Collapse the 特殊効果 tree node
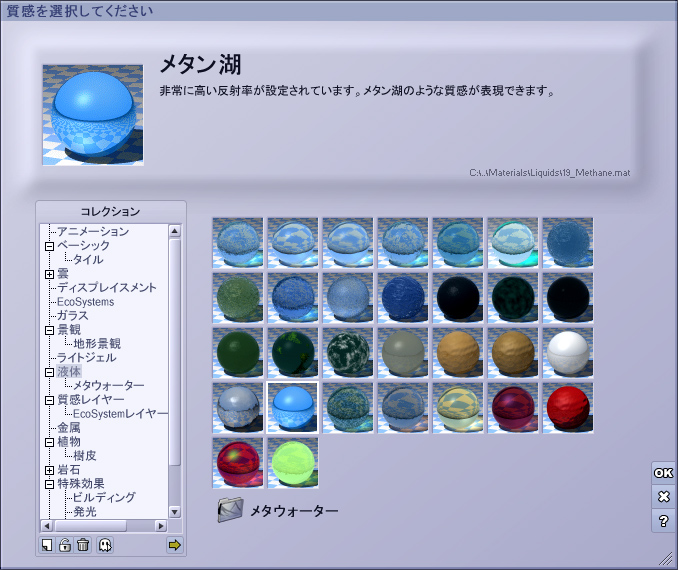678x570 pixels. [x=49, y=484]
